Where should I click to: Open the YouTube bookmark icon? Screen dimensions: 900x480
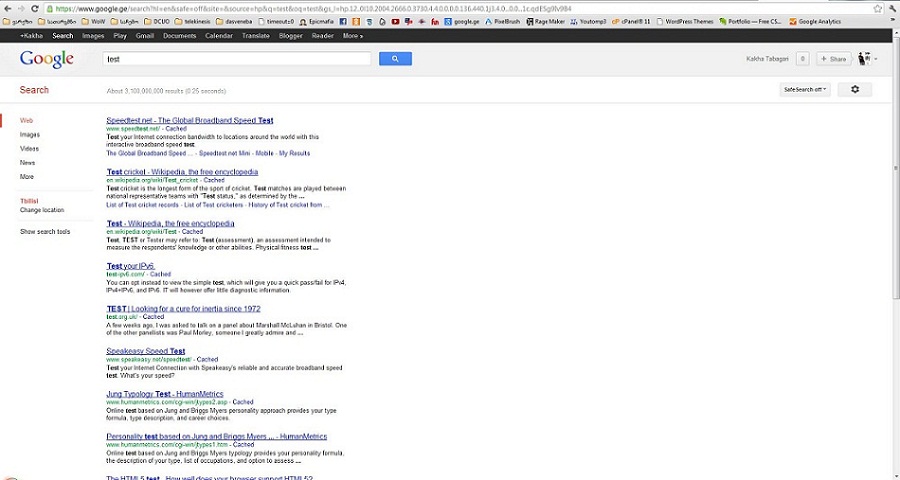click(x=395, y=22)
